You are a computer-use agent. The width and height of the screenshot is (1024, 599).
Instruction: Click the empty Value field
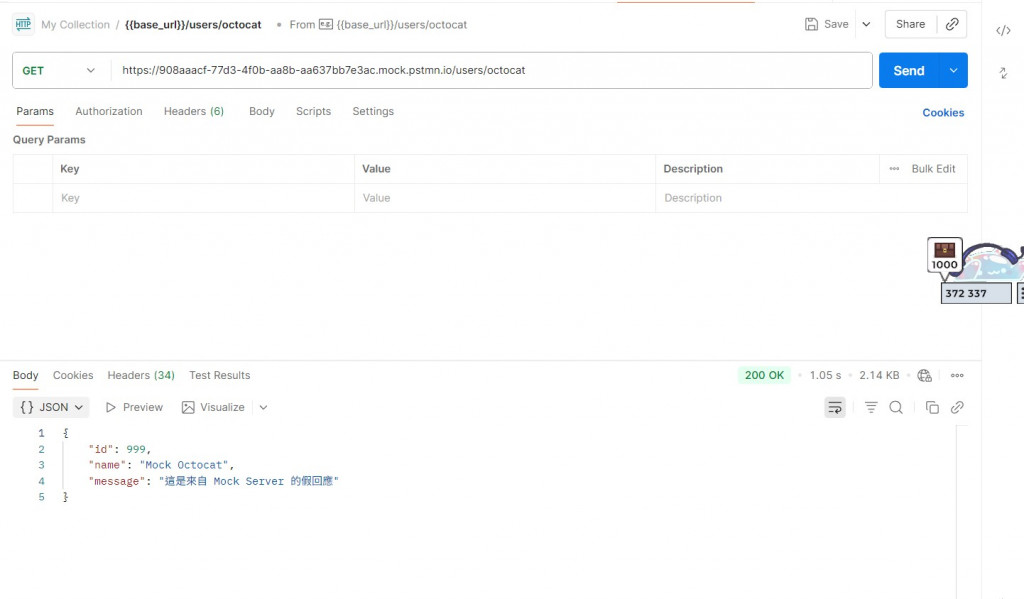pos(505,198)
